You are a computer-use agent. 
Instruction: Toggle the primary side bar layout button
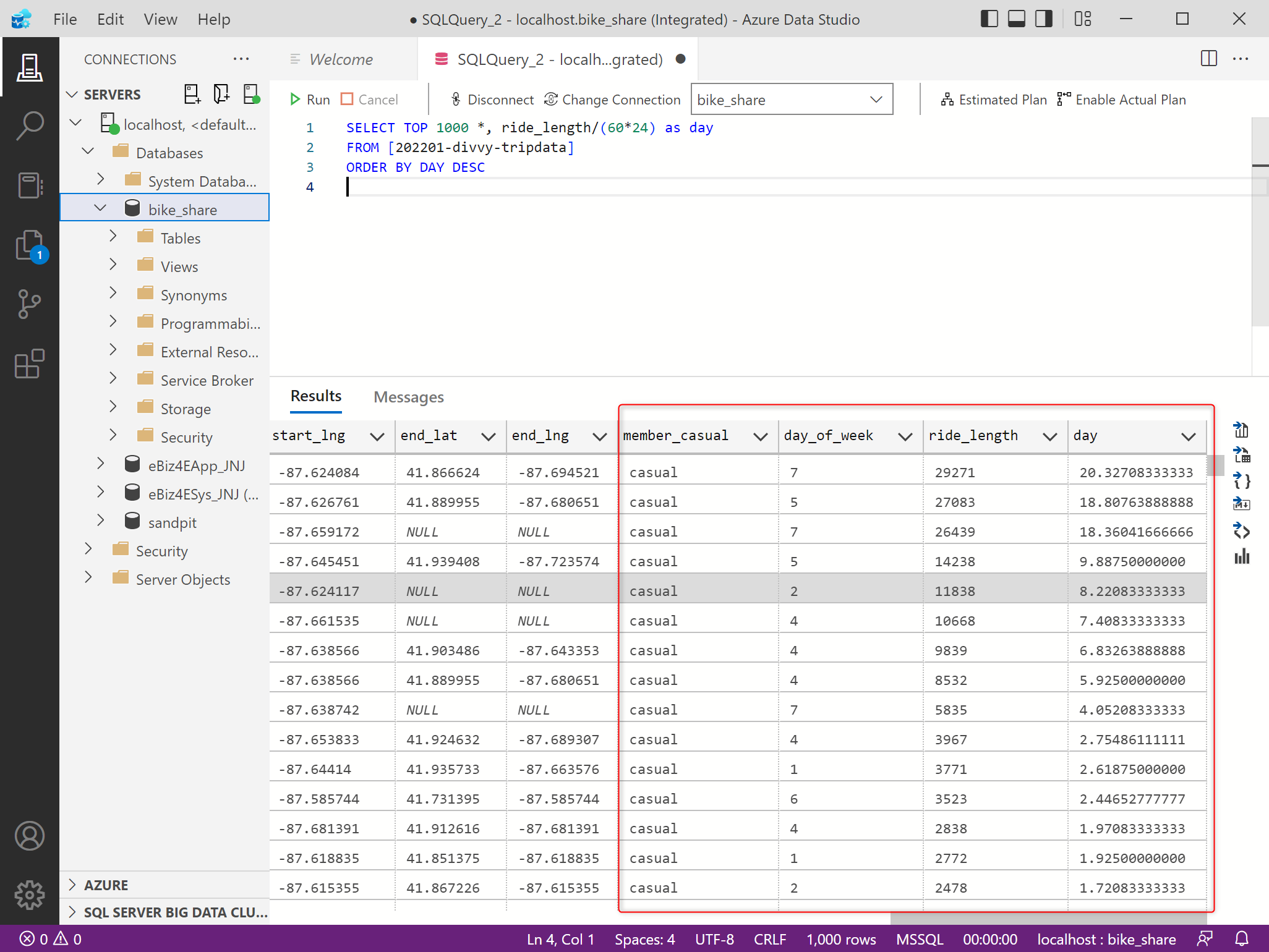989,19
